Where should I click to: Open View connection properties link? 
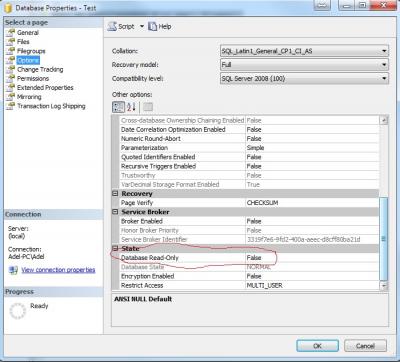point(58,270)
